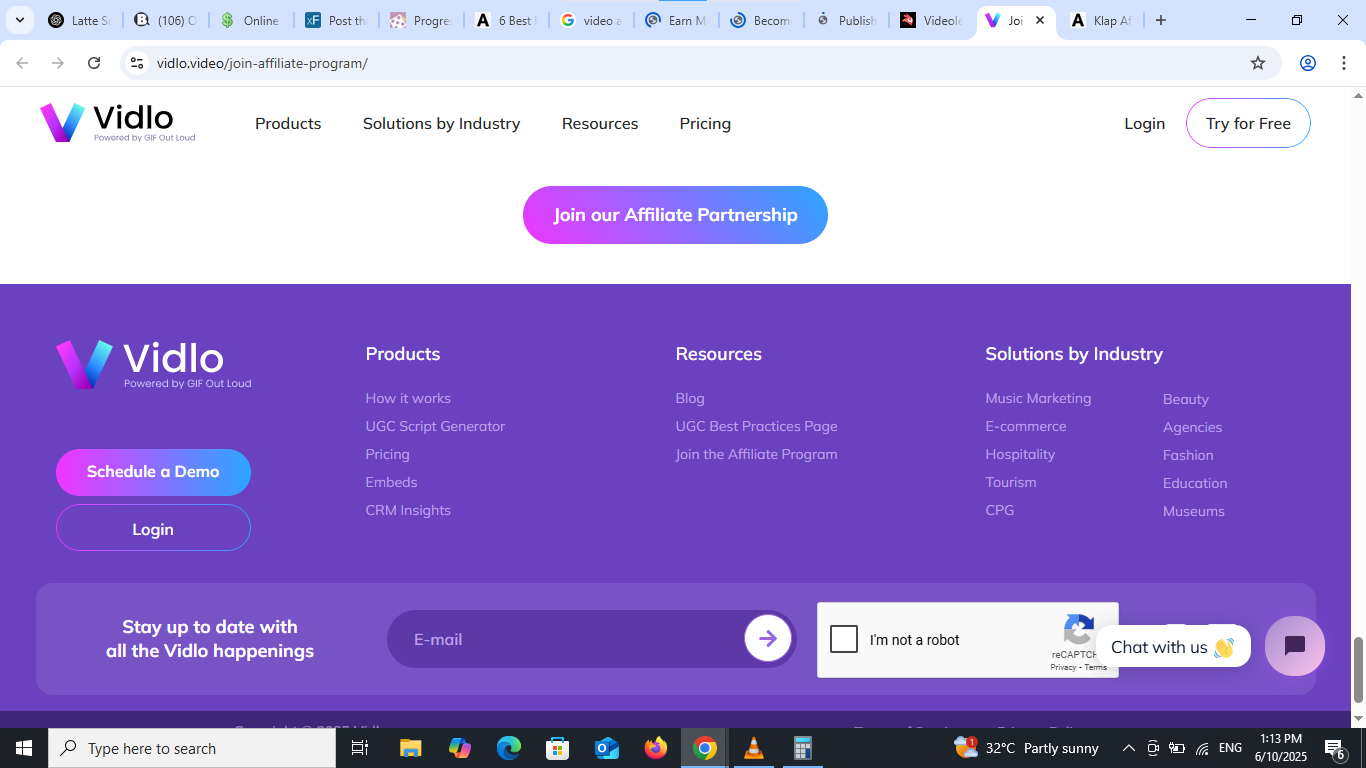Submit email with arrow button
The image size is (1366, 768).
(x=768, y=639)
